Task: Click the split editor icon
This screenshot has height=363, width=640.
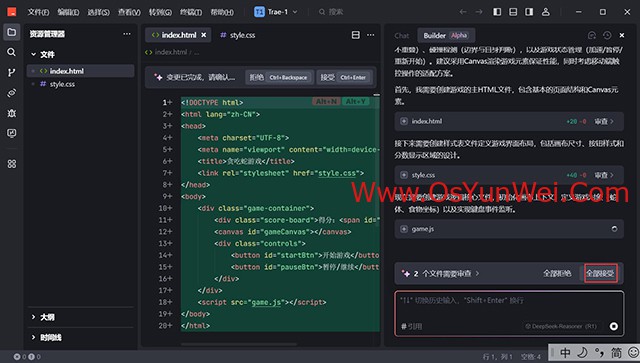Action: (x=356, y=35)
